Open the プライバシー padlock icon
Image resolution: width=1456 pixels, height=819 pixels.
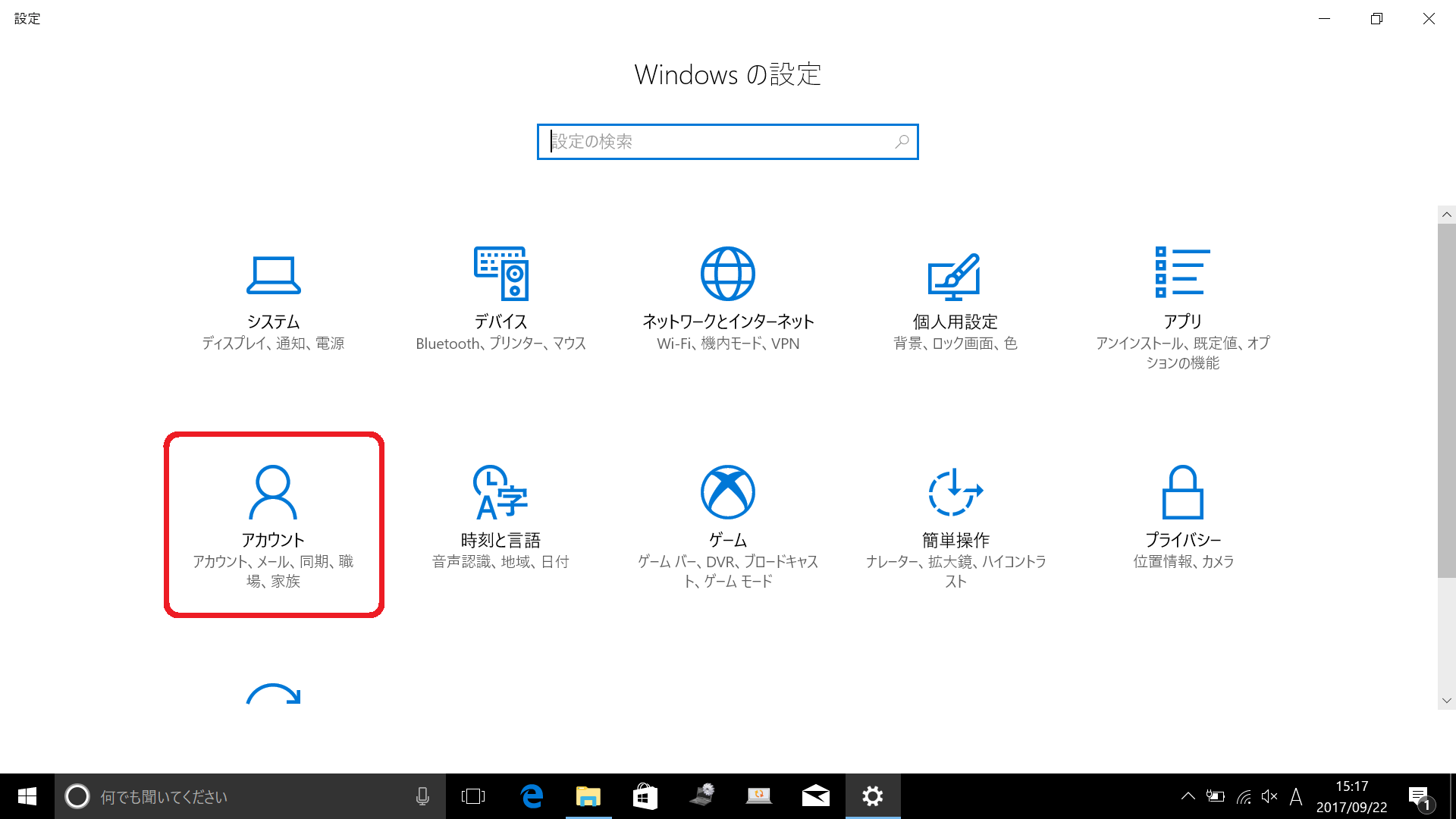tap(1183, 492)
